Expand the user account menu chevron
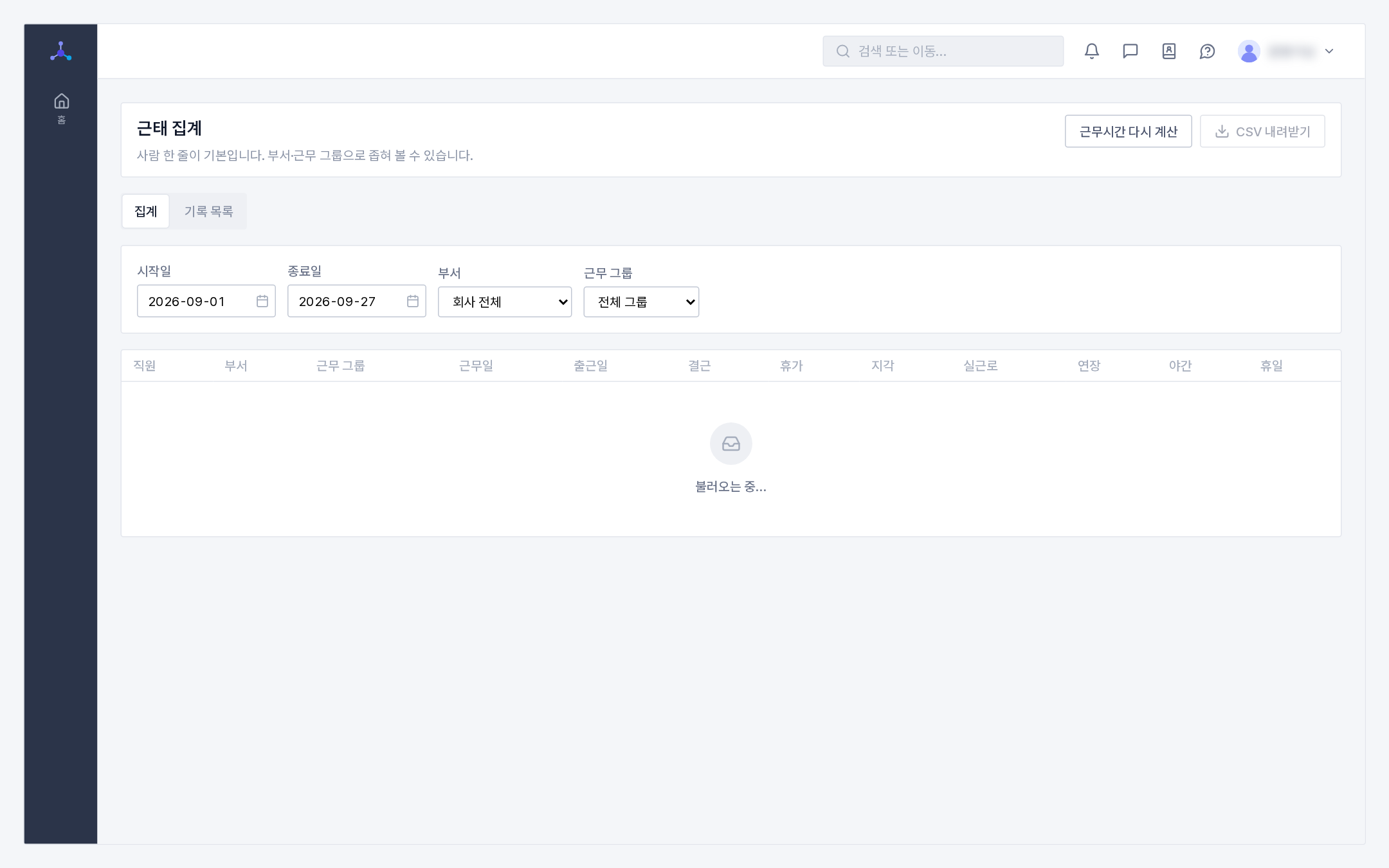Screen dimensions: 1389x868 [x=1329, y=51]
